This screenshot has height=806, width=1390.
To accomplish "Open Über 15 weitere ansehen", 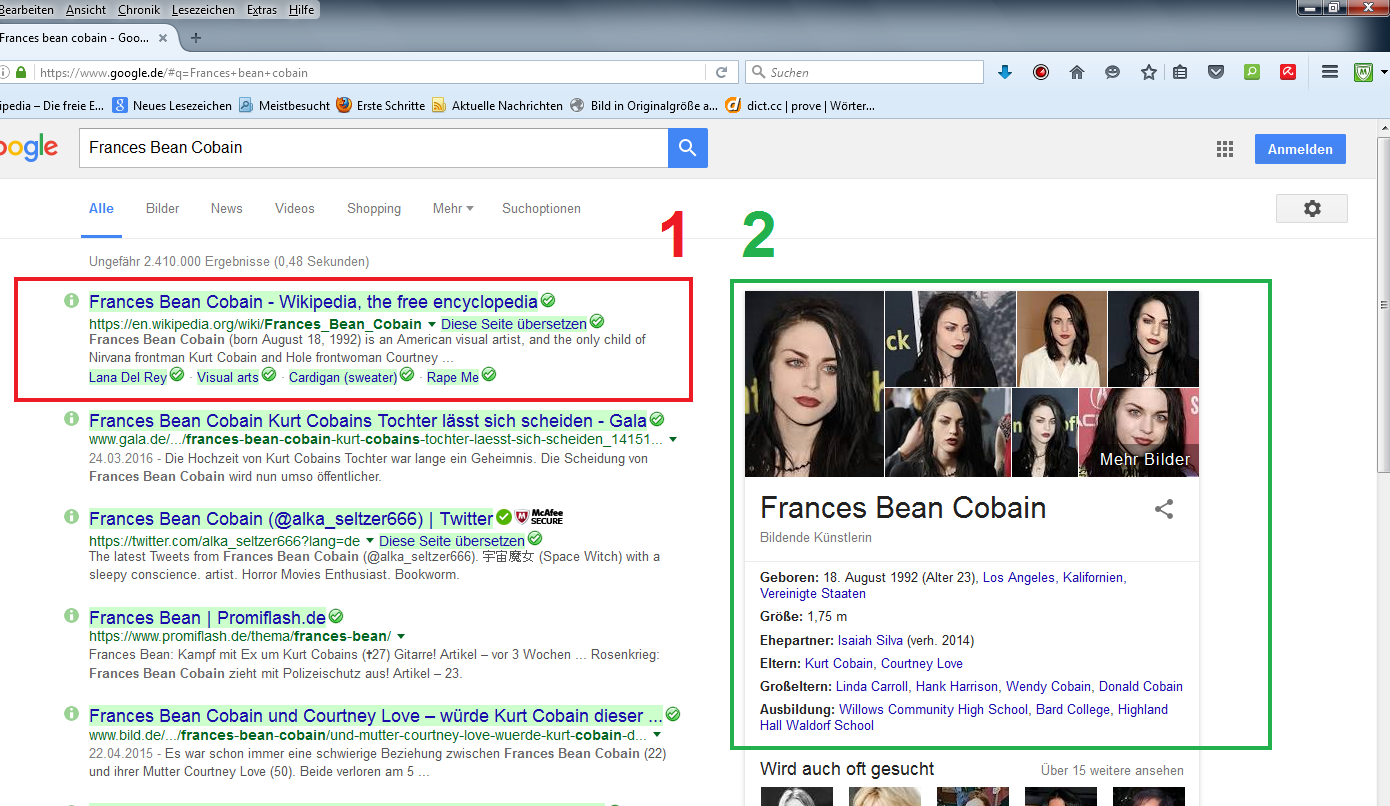I will (x=1112, y=770).
